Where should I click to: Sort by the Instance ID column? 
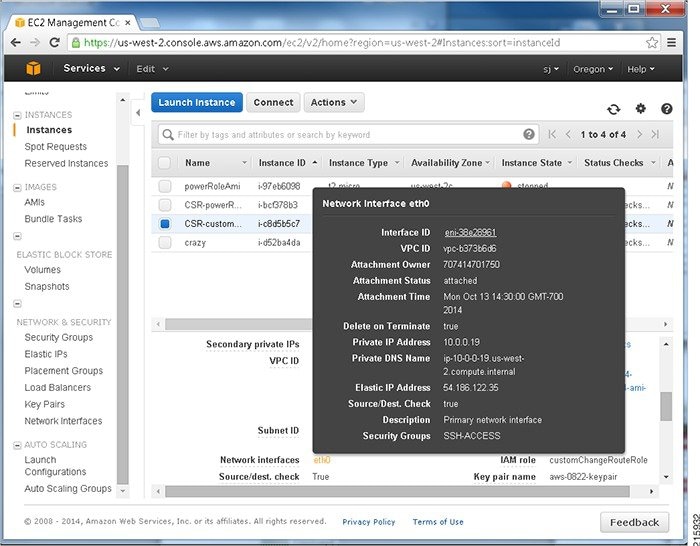(288, 163)
